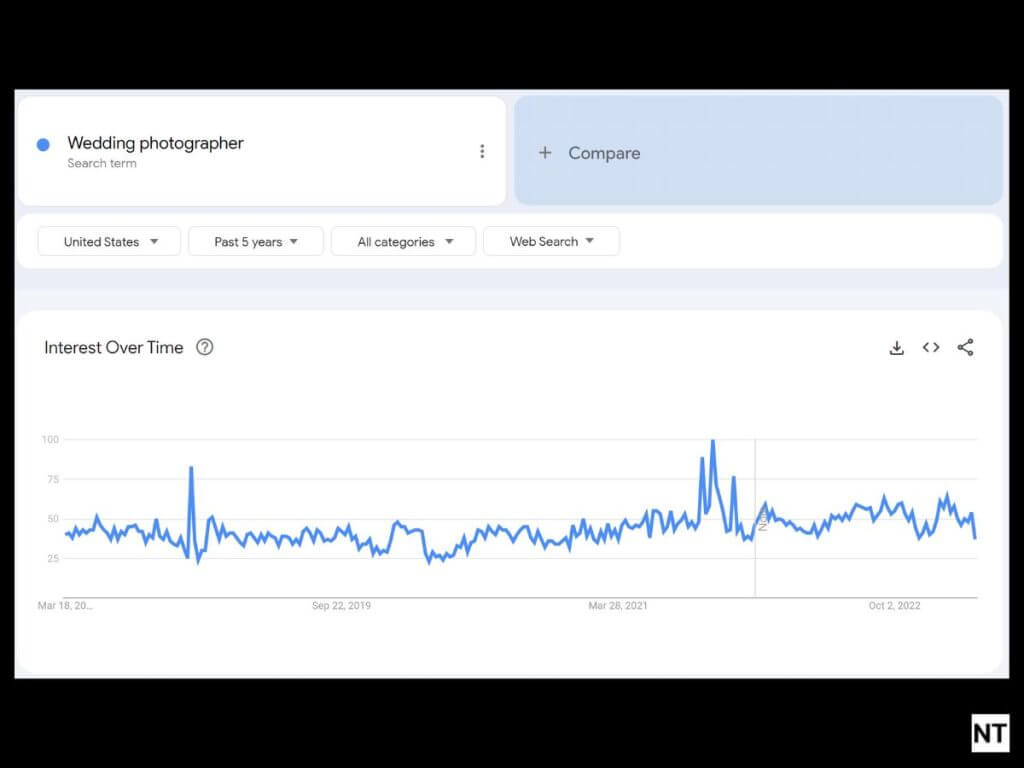Viewport: 1024px width, 768px height.
Task: Open the United States region dropdown
Action: (110, 241)
